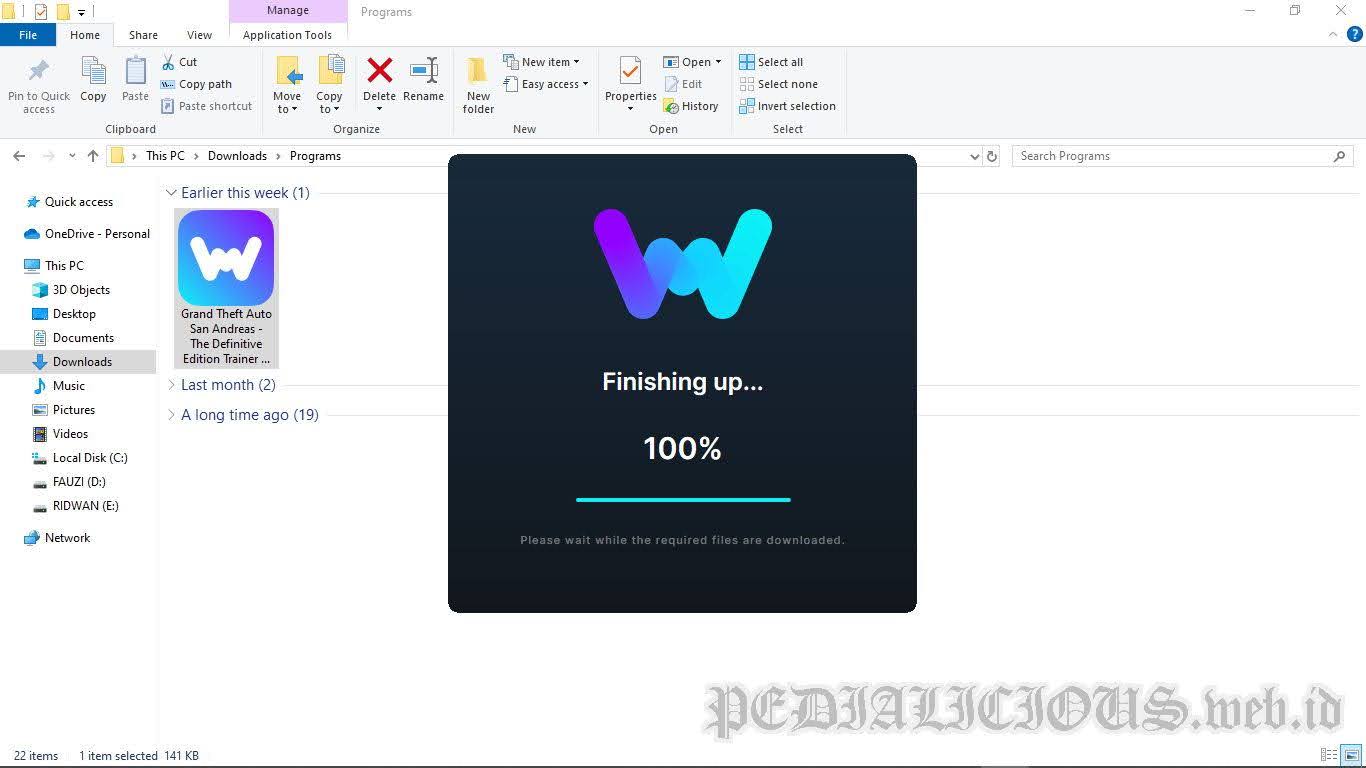
Task: Collapse the Earlier this week group
Action: (x=172, y=193)
